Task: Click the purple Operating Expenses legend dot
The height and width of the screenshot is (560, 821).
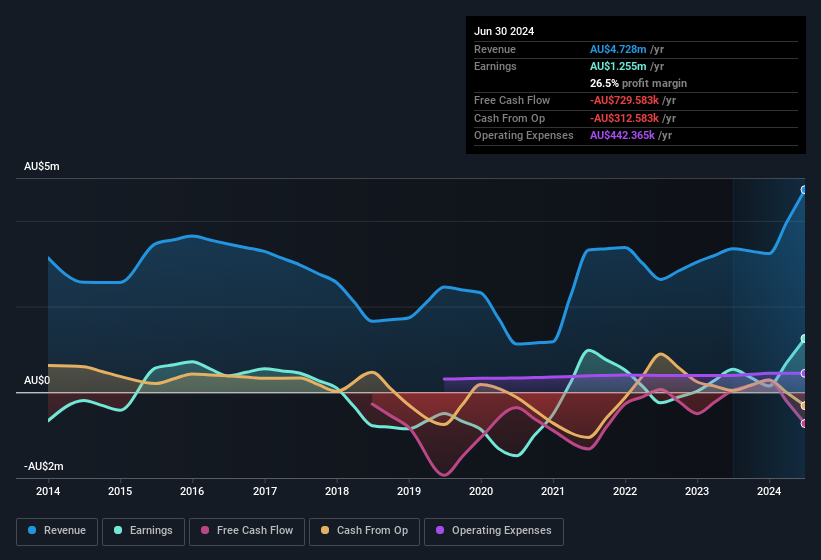Action: click(440, 531)
